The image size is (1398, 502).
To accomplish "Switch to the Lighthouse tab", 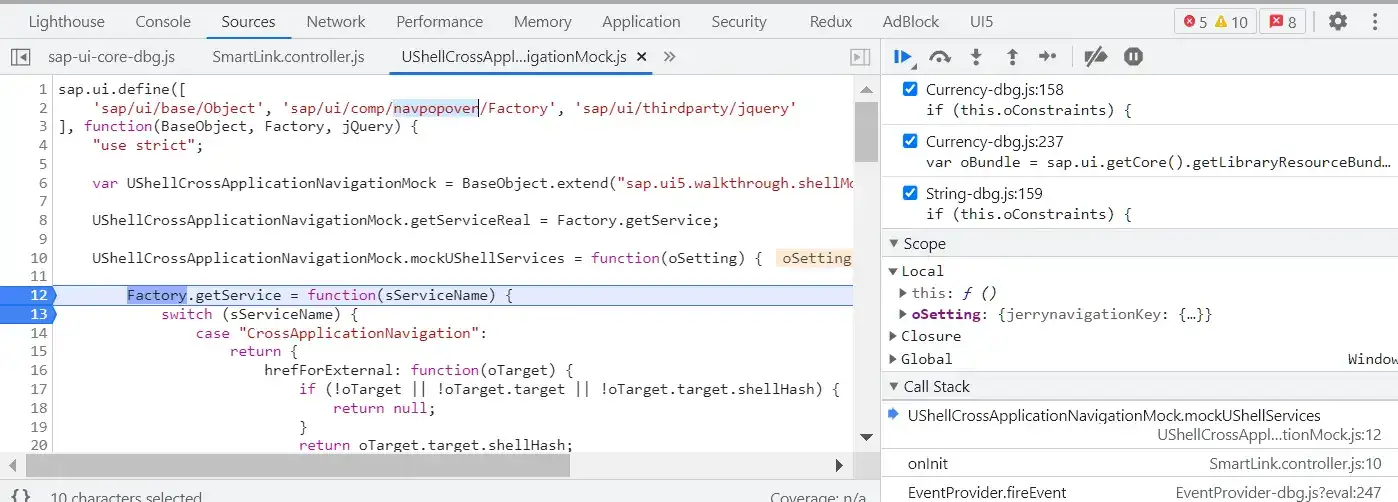I will pyautogui.click(x=66, y=21).
